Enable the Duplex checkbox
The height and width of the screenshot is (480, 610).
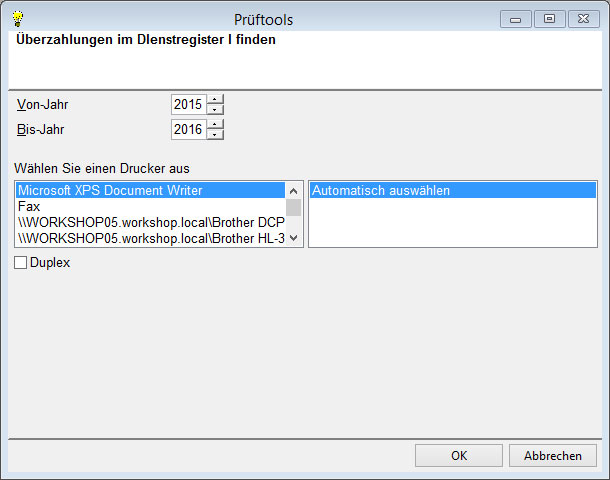(x=21, y=263)
